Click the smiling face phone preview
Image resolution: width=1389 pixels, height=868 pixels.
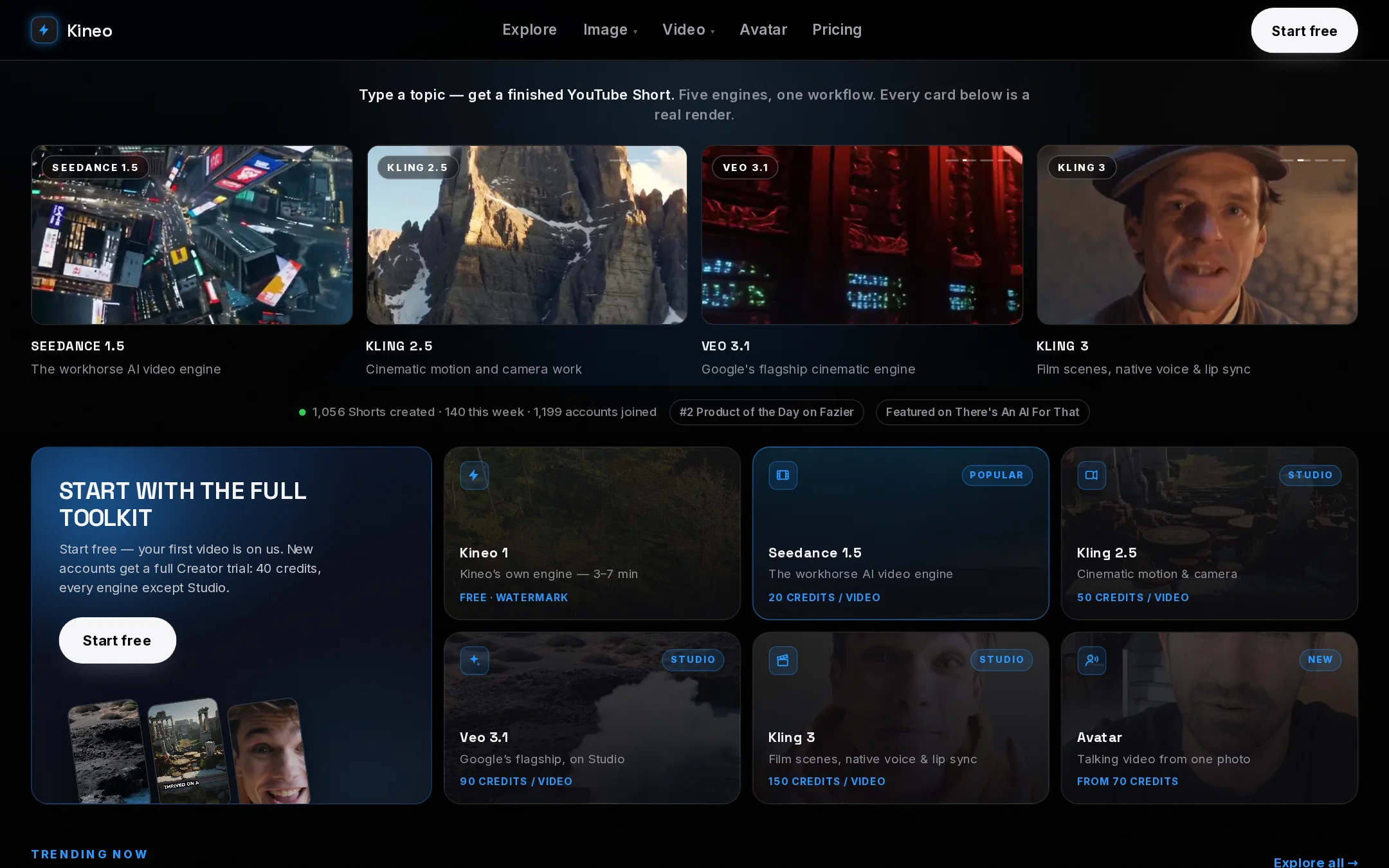(268, 751)
